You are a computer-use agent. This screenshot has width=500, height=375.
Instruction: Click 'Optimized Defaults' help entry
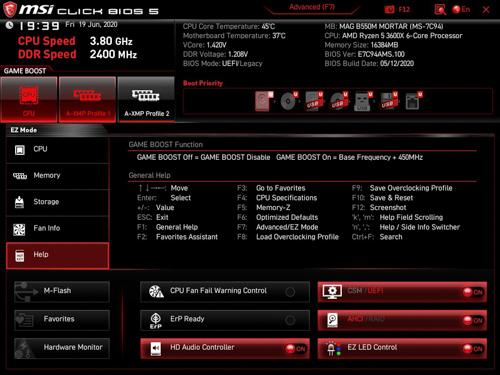coord(287,217)
